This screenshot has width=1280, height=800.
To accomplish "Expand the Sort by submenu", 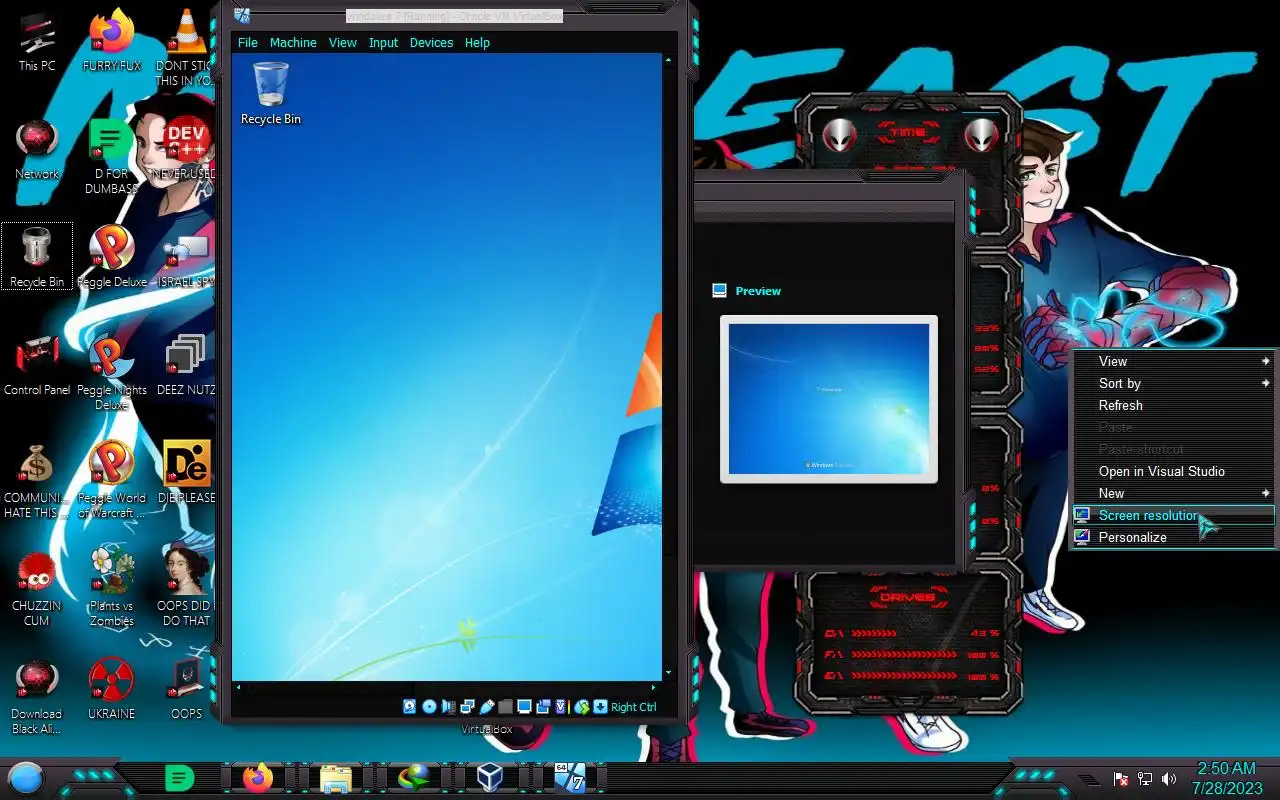I will [1173, 383].
